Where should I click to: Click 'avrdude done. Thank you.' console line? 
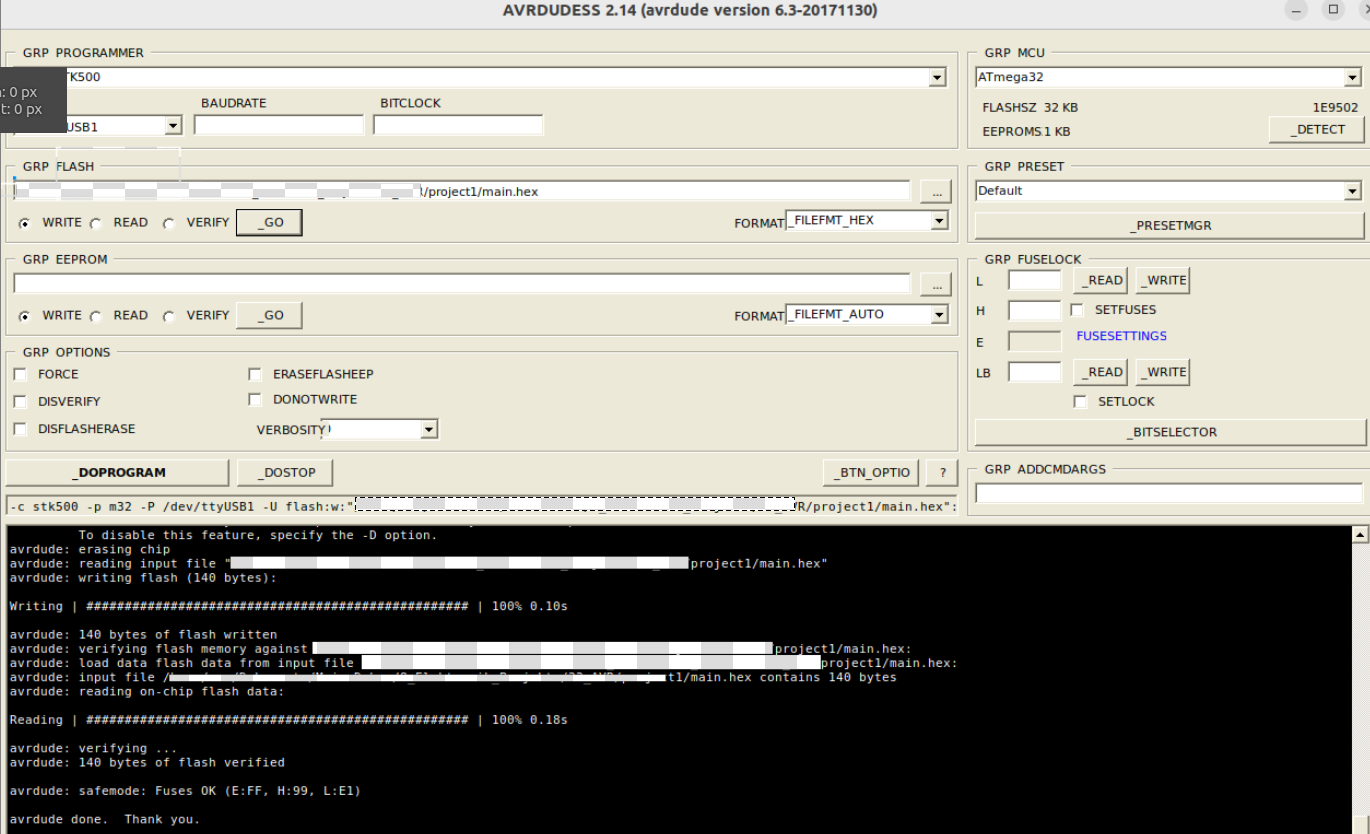point(105,819)
